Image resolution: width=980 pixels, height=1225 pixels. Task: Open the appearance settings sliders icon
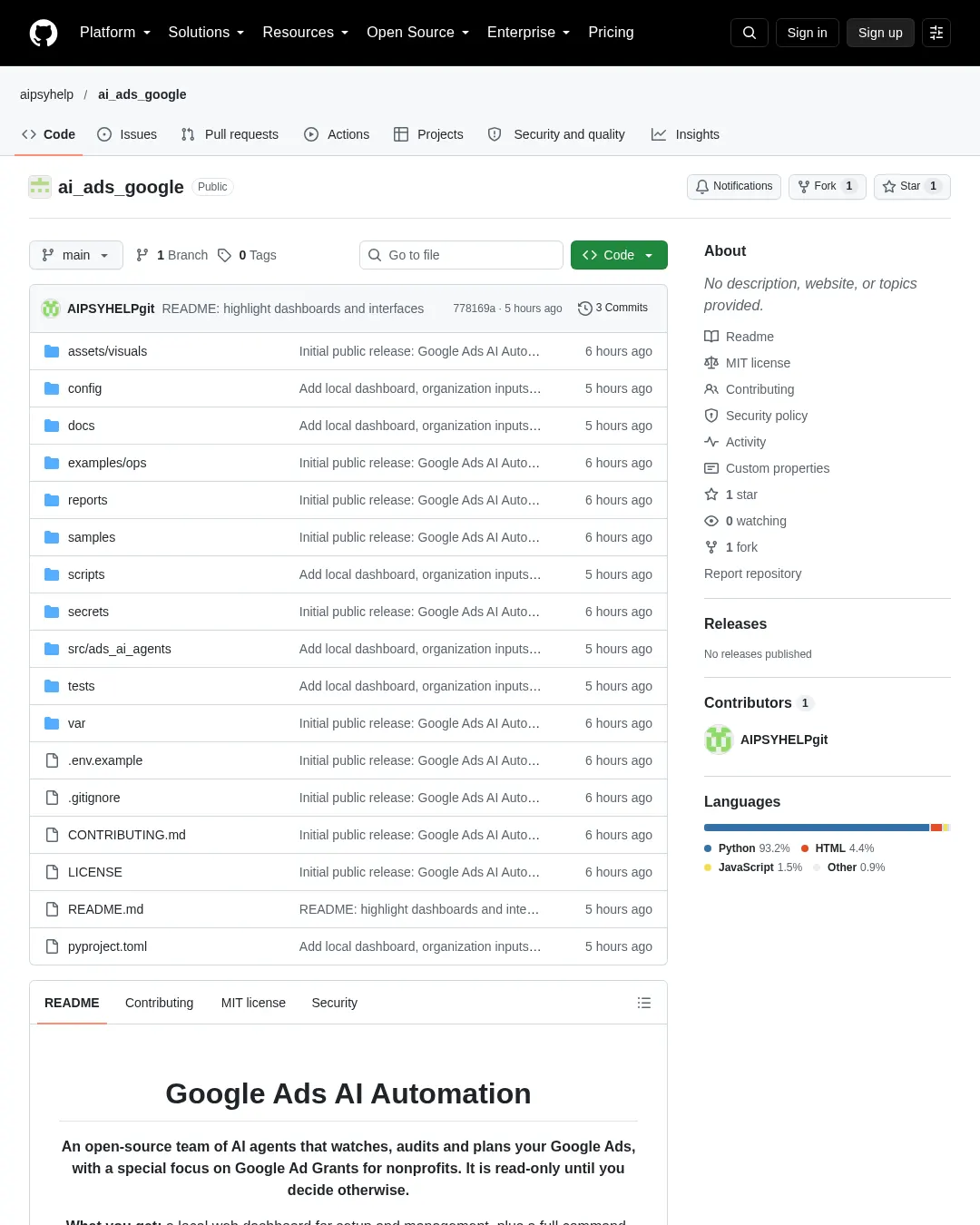(936, 33)
